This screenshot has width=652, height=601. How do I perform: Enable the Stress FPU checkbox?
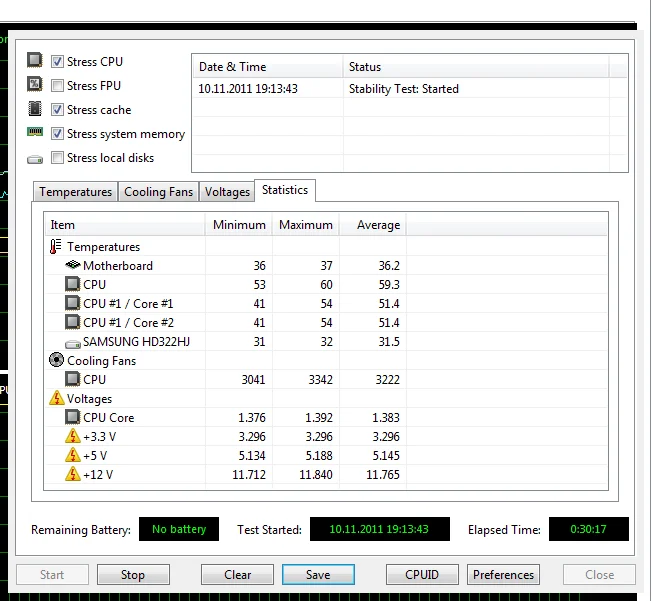[57, 86]
